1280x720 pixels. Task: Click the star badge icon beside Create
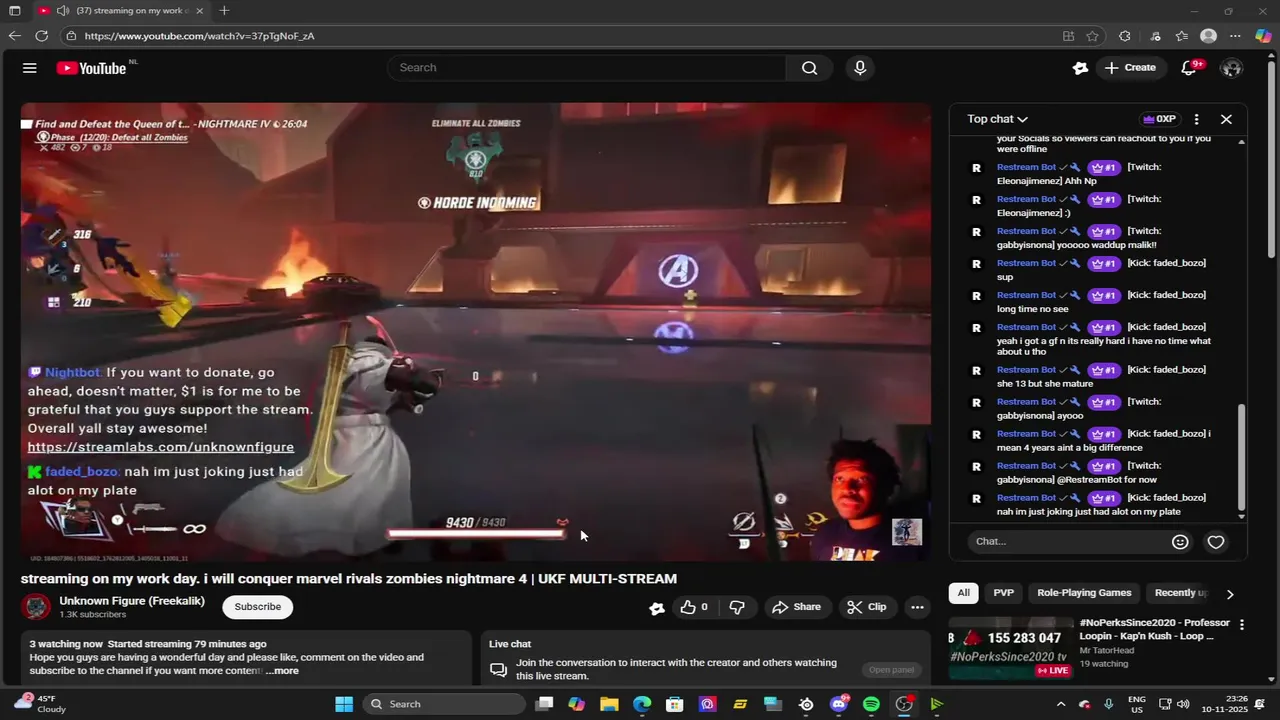tap(1080, 68)
